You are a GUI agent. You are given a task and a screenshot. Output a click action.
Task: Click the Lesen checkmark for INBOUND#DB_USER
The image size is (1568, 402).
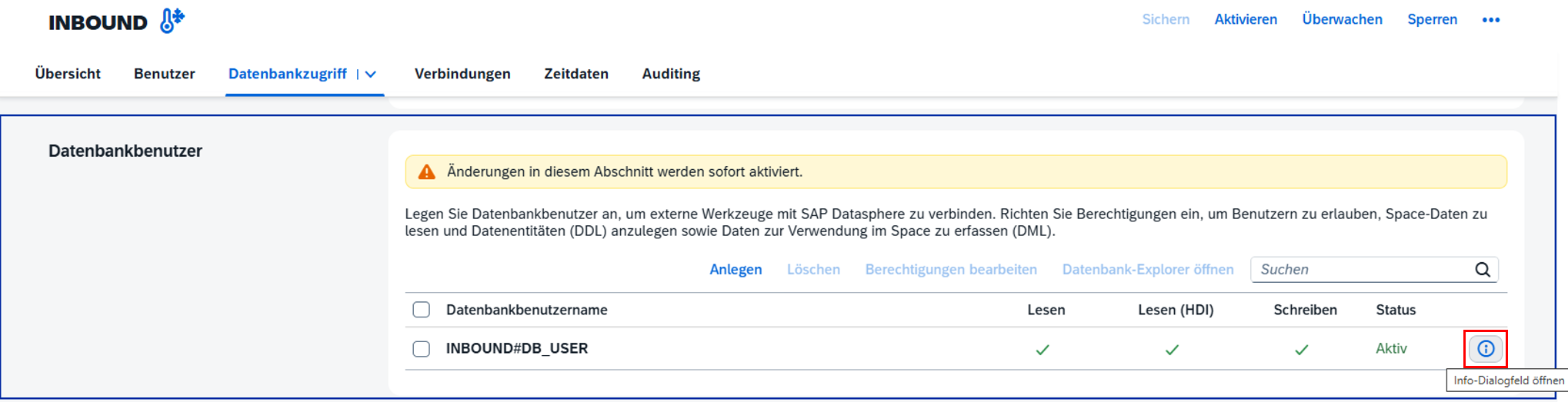click(x=1043, y=350)
